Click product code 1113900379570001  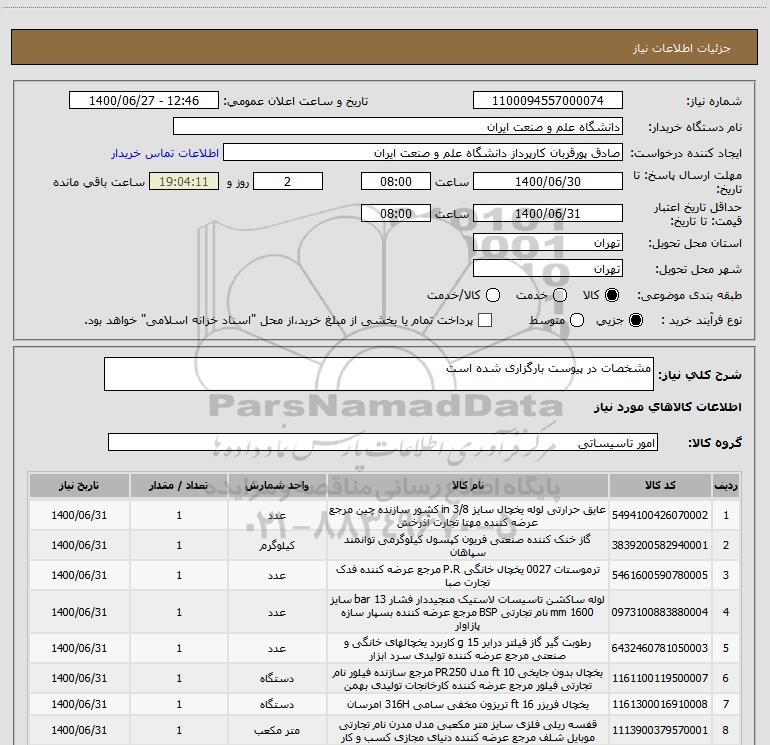660,730
